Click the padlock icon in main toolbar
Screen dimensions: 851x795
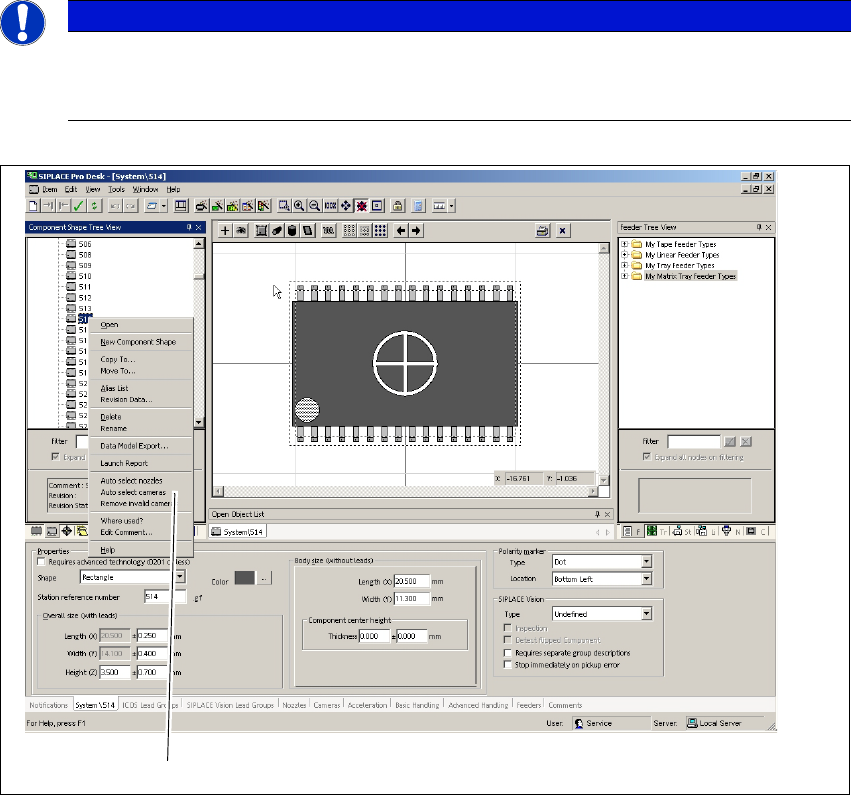[x=397, y=206]
